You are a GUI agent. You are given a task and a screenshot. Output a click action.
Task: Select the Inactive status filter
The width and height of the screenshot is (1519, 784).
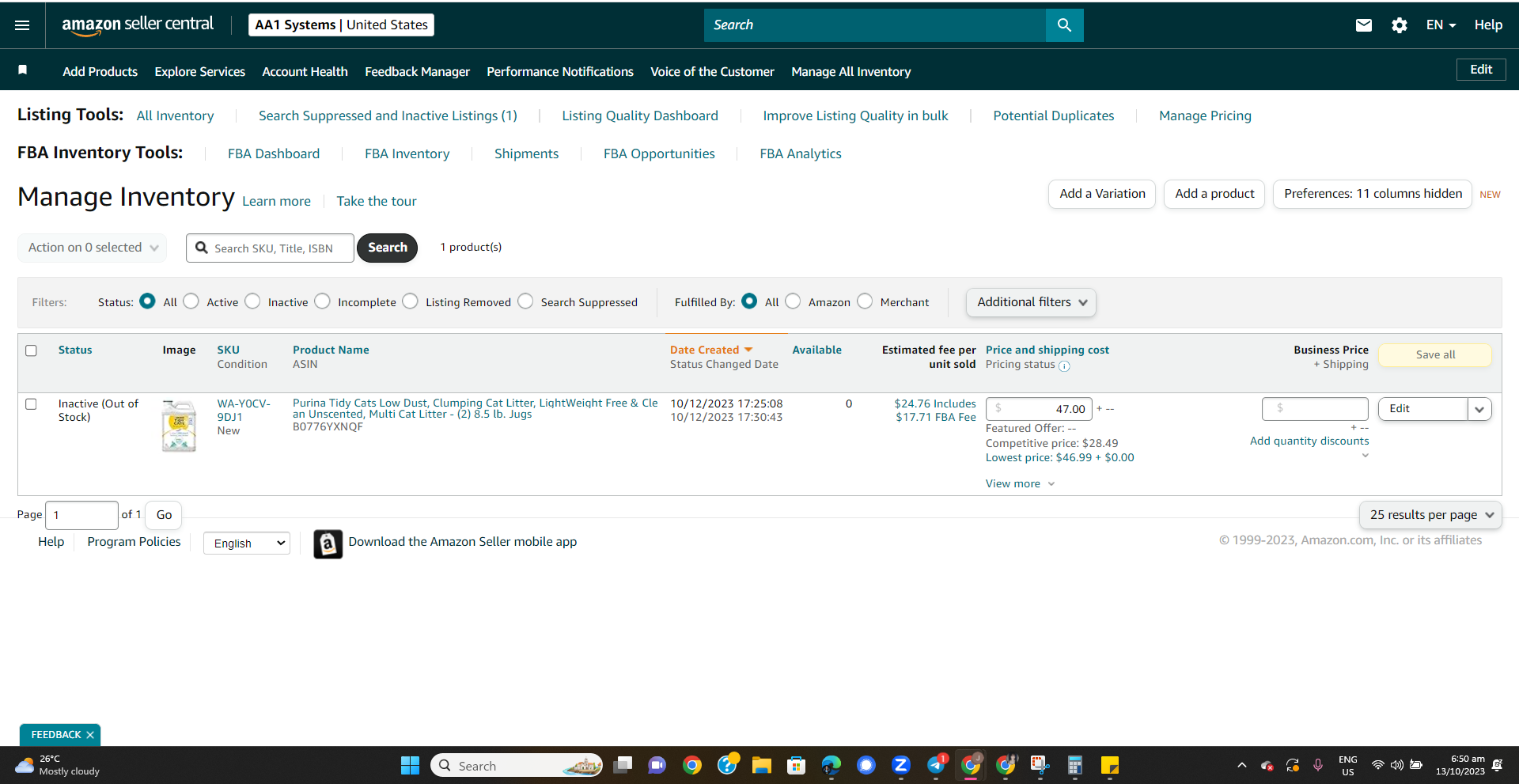pos(252,301)
